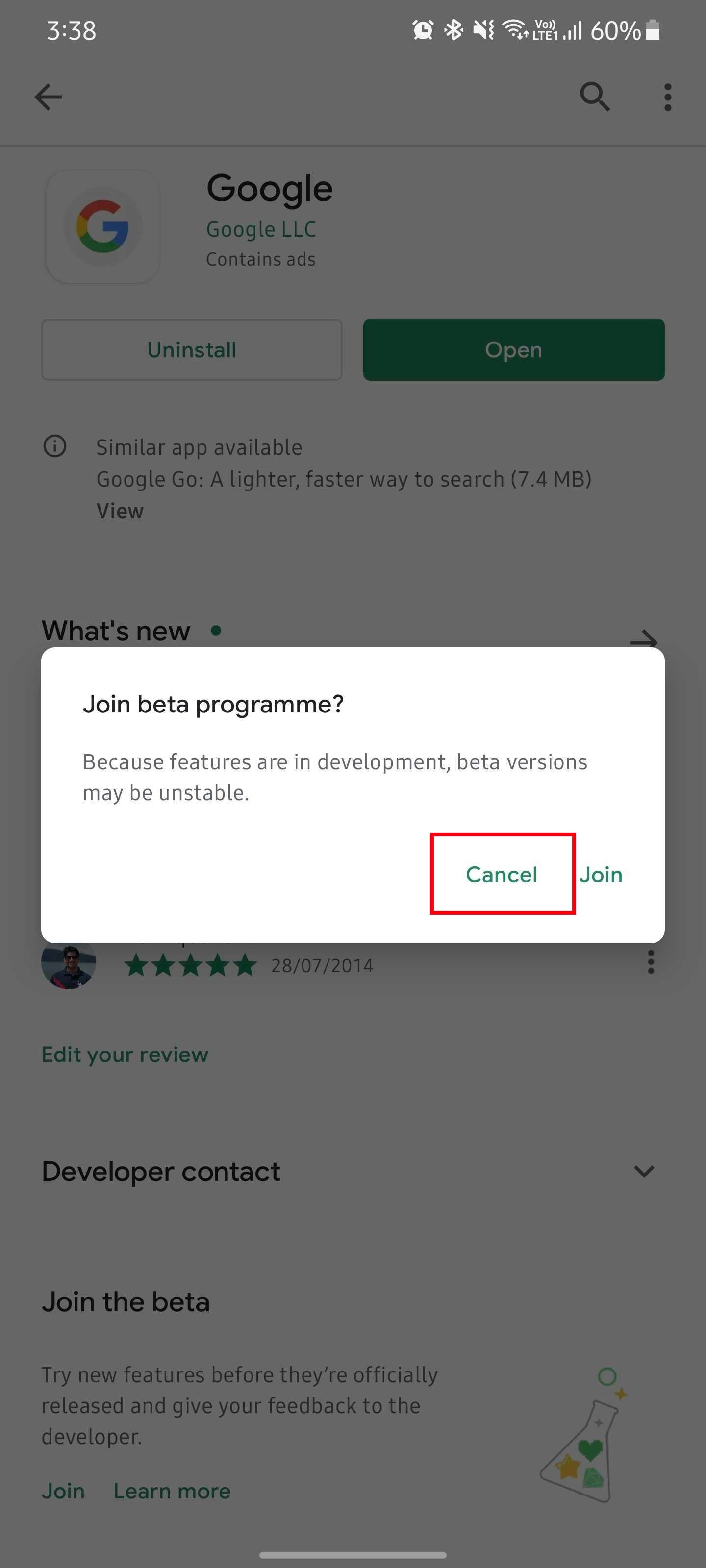This screenshot has height=1568, width=706.
Task: Tap Join link under Join the beta
Action: pyautogui.click(x=63, y=1491)
